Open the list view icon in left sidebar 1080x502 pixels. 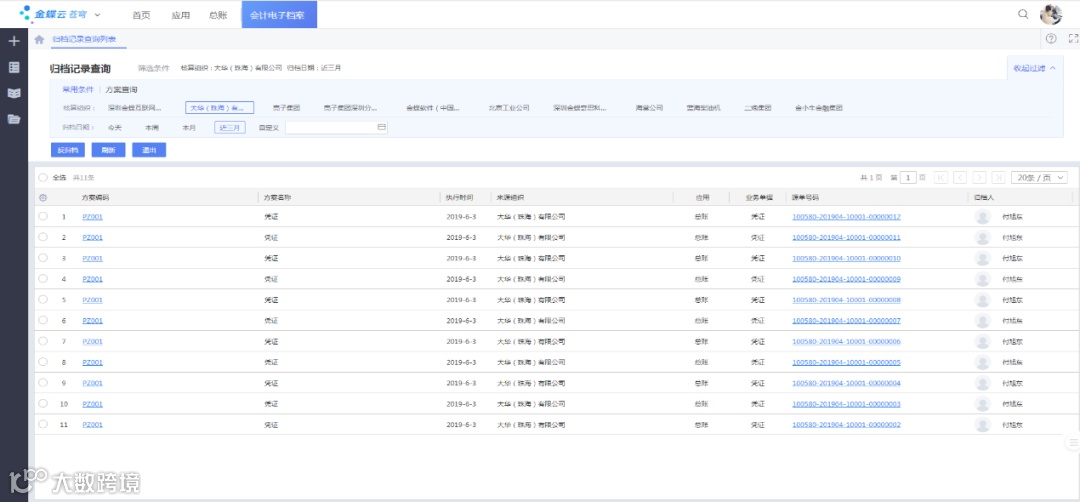click(13, 67)
